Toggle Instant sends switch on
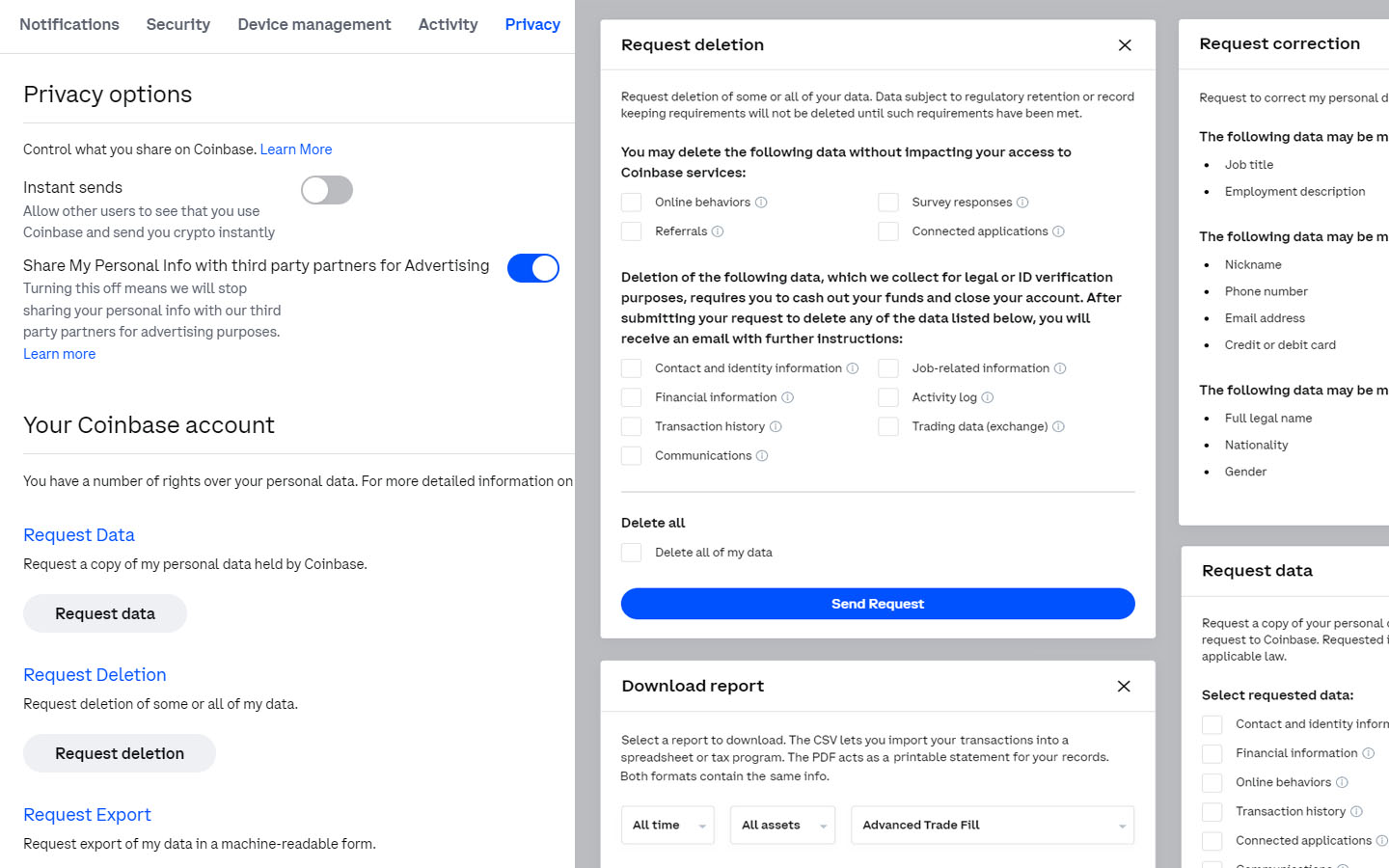Image resolution: width=1389 pixels, height=868 pixels. pos(327,190)
